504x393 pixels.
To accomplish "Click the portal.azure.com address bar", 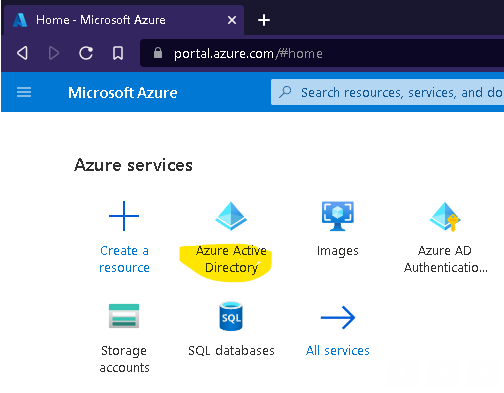I will point(322,53).
